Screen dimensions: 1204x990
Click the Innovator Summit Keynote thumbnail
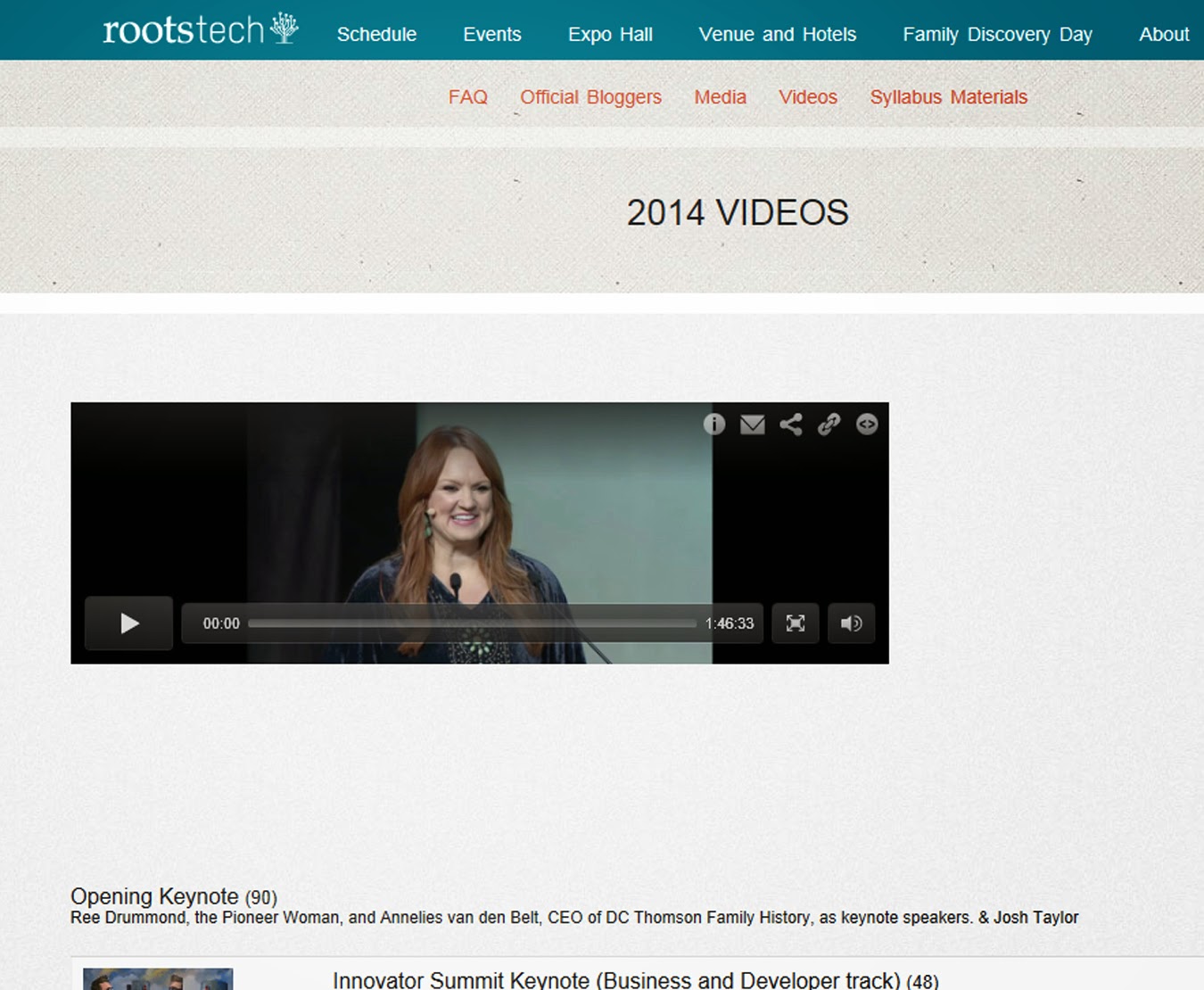(x=158, y=979)
